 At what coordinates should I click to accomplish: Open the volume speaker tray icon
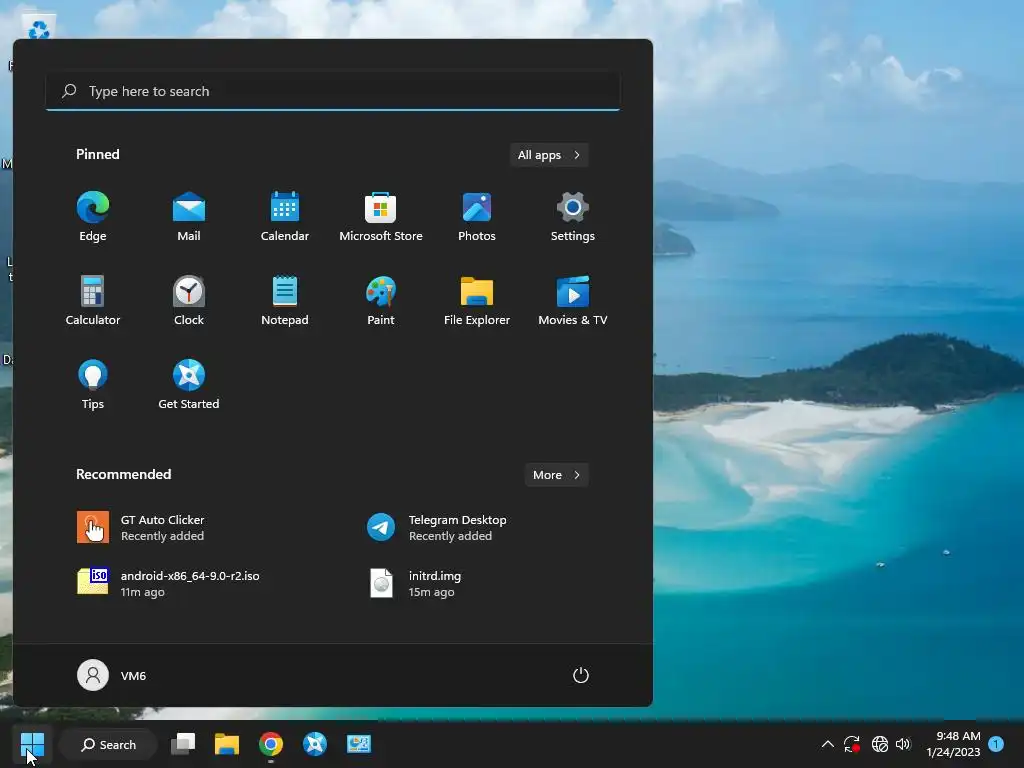[x=903, y=744]
